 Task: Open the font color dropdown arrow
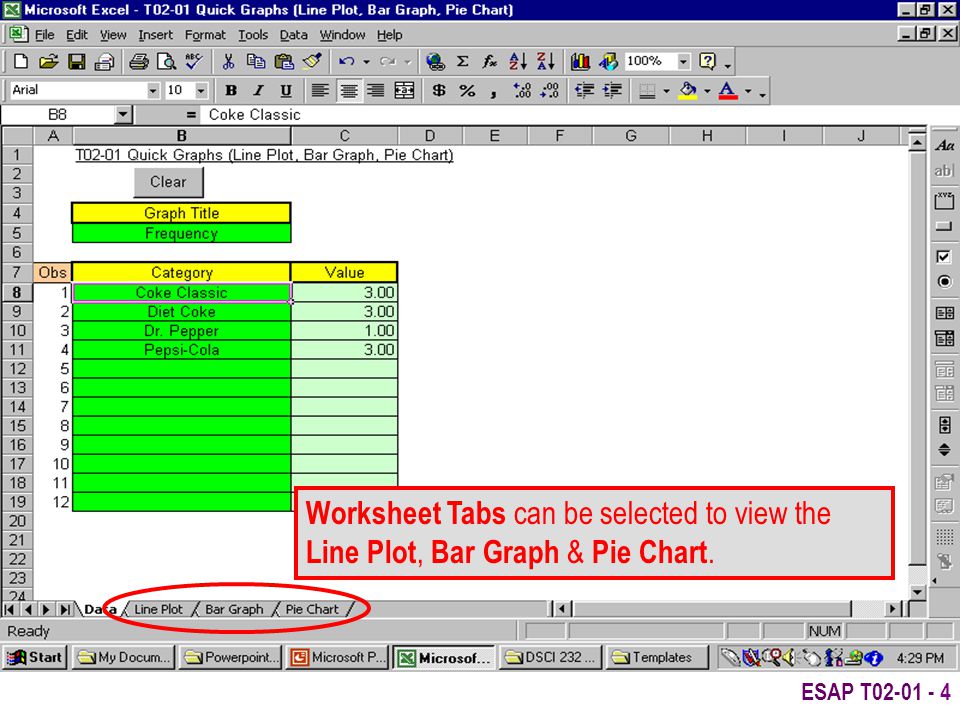coord(748,91)
